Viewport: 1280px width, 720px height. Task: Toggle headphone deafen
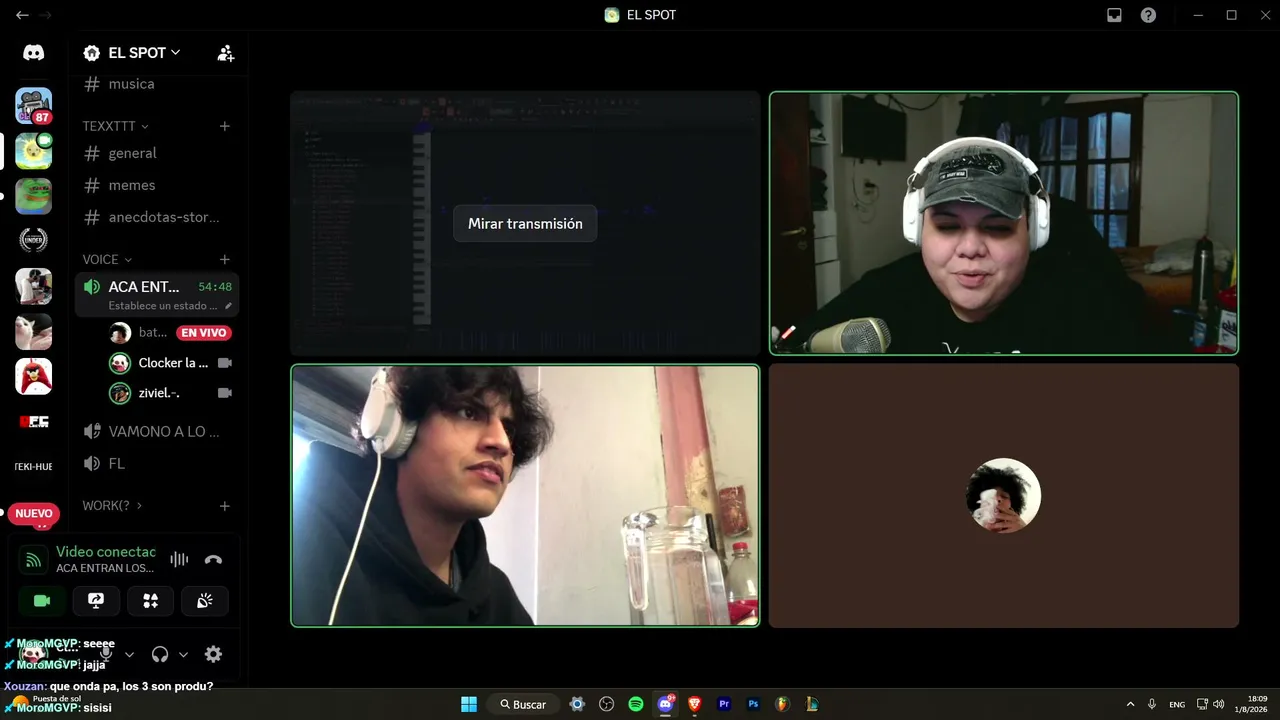(x=160, y=655)
